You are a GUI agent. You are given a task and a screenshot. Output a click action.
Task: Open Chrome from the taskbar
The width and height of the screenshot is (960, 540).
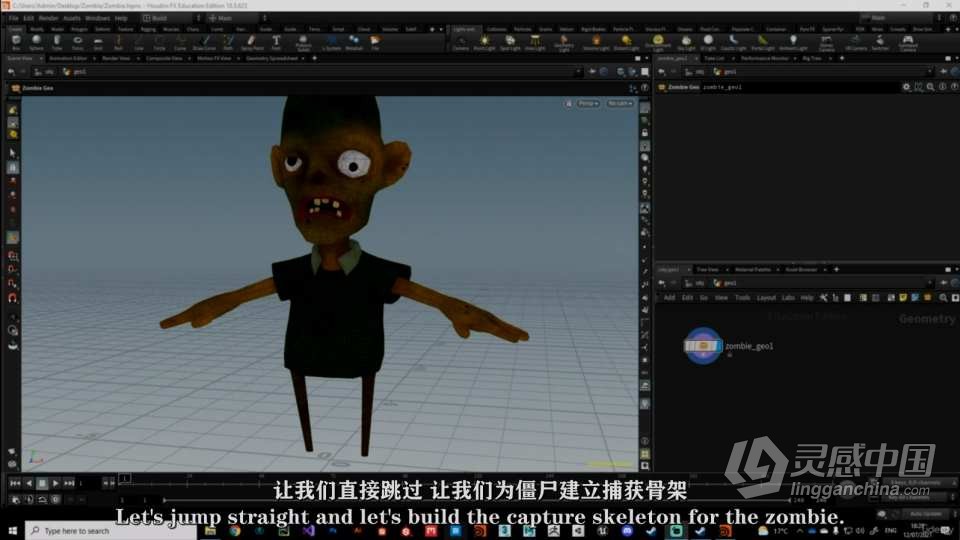pyautogui.click(x=235, y=531)
